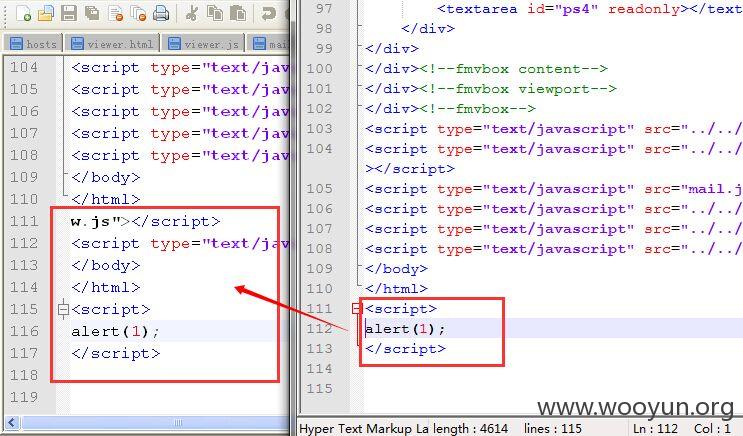Screen dimensions: 743x436
Task: Click line number 97 in right pane
Action: point(324,9)
